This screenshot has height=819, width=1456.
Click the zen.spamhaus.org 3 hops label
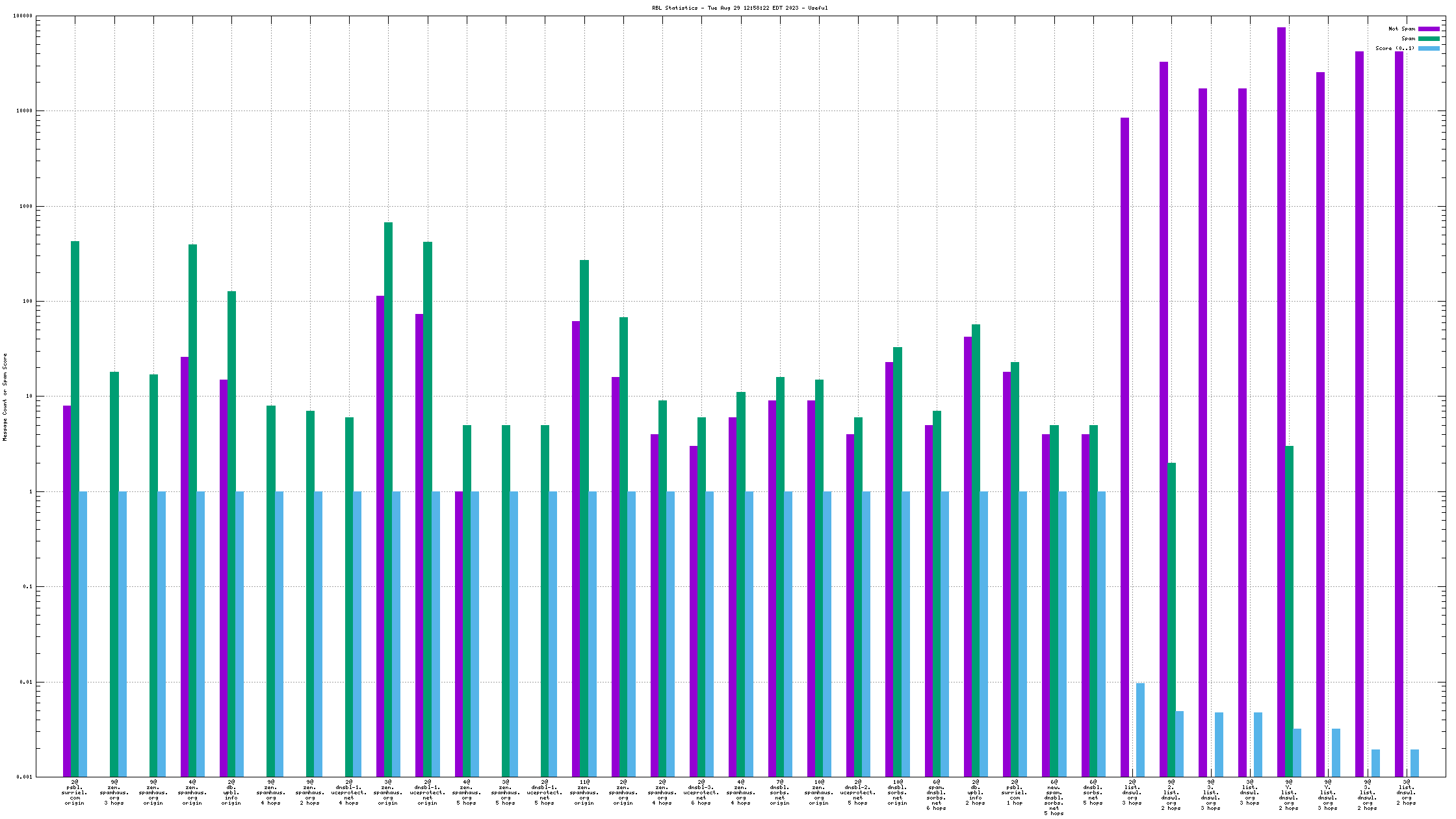coord(114,792)
